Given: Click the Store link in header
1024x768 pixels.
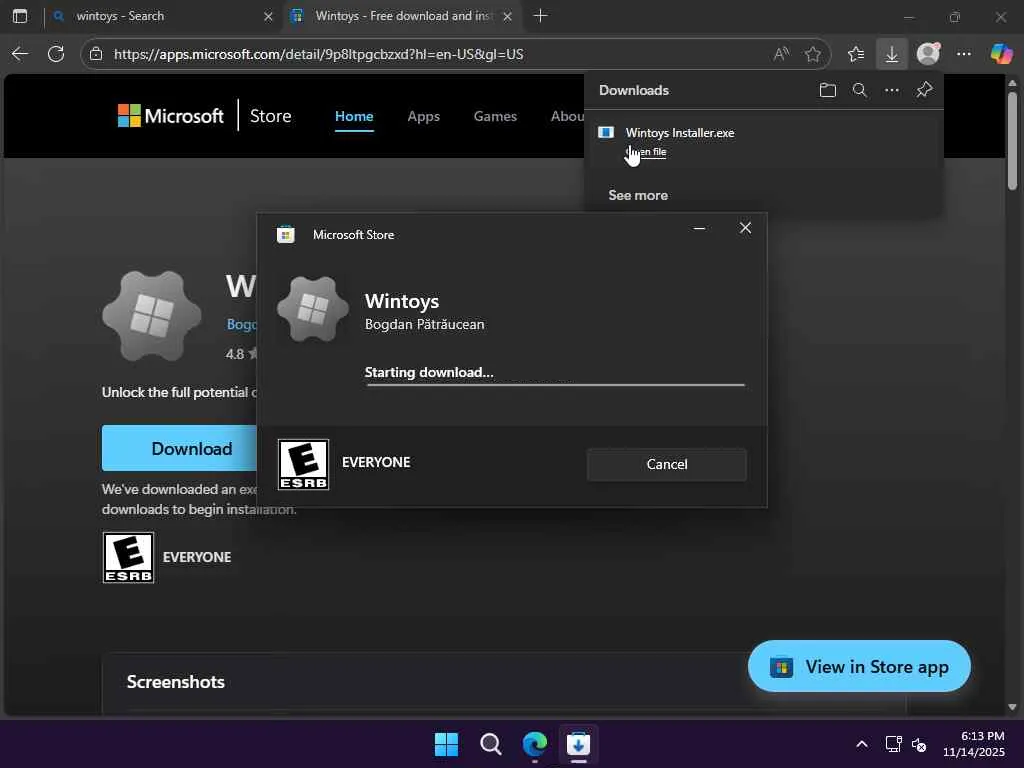Looking at the screenshot, I should 270,116.
